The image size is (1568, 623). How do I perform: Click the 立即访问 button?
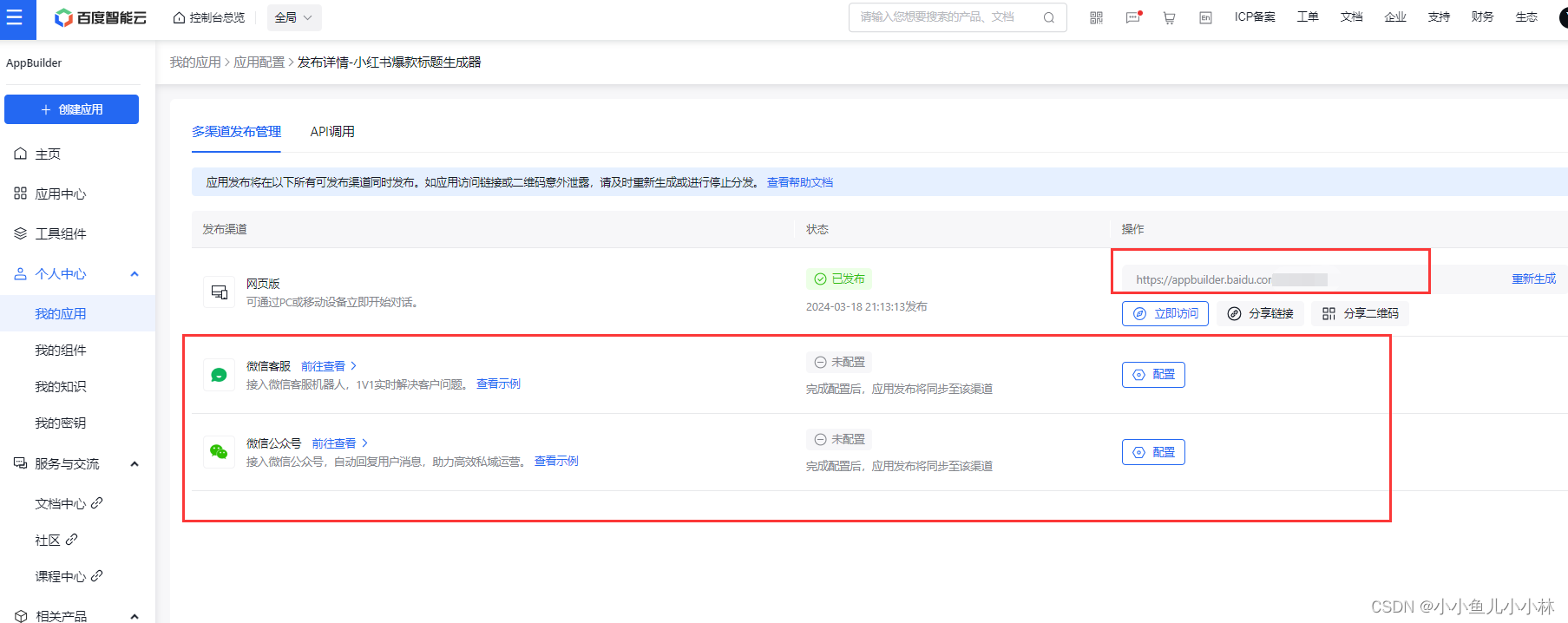pos(1165,313)
